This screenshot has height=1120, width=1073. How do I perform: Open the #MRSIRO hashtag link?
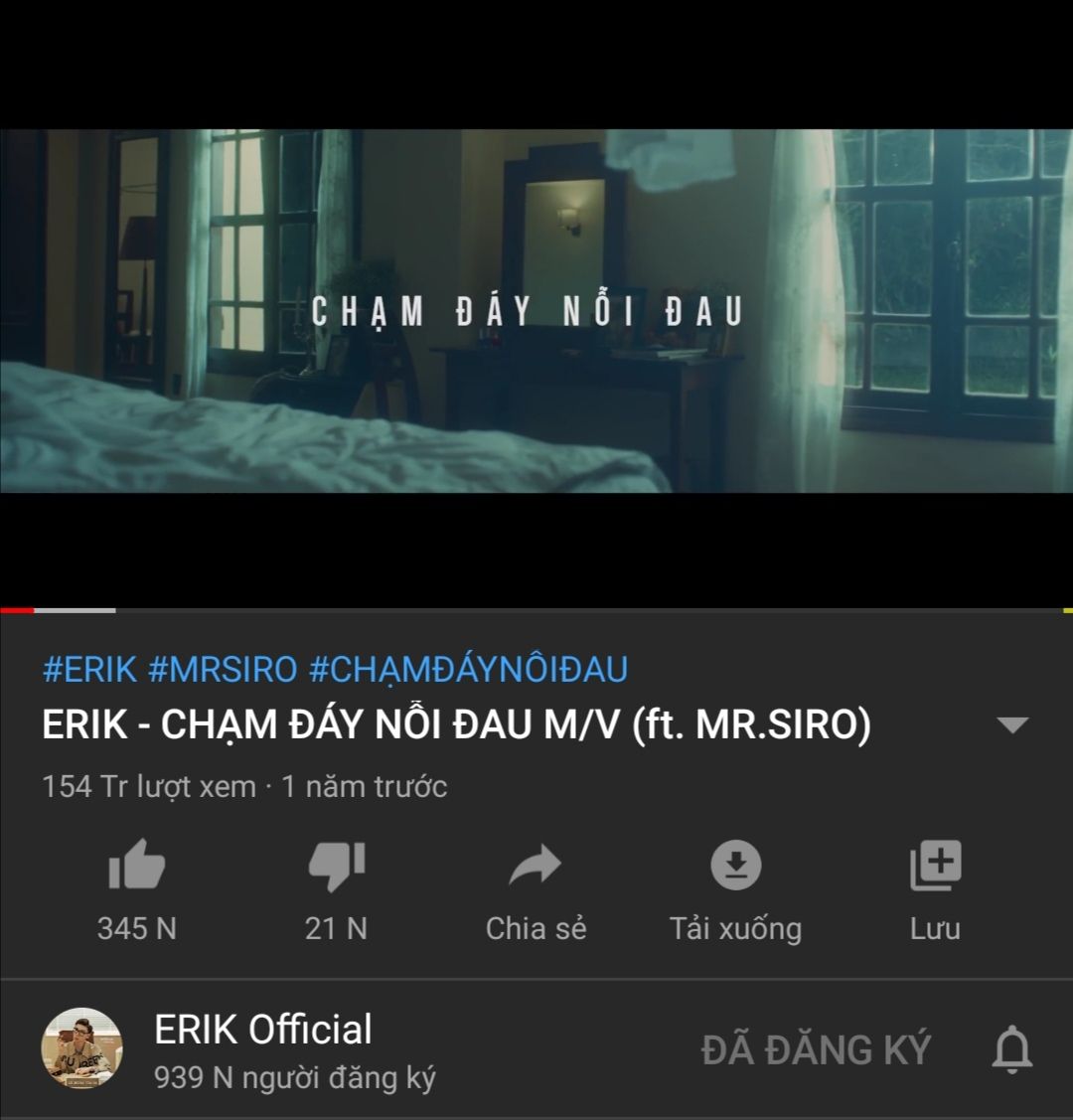(x=223, y=669)
